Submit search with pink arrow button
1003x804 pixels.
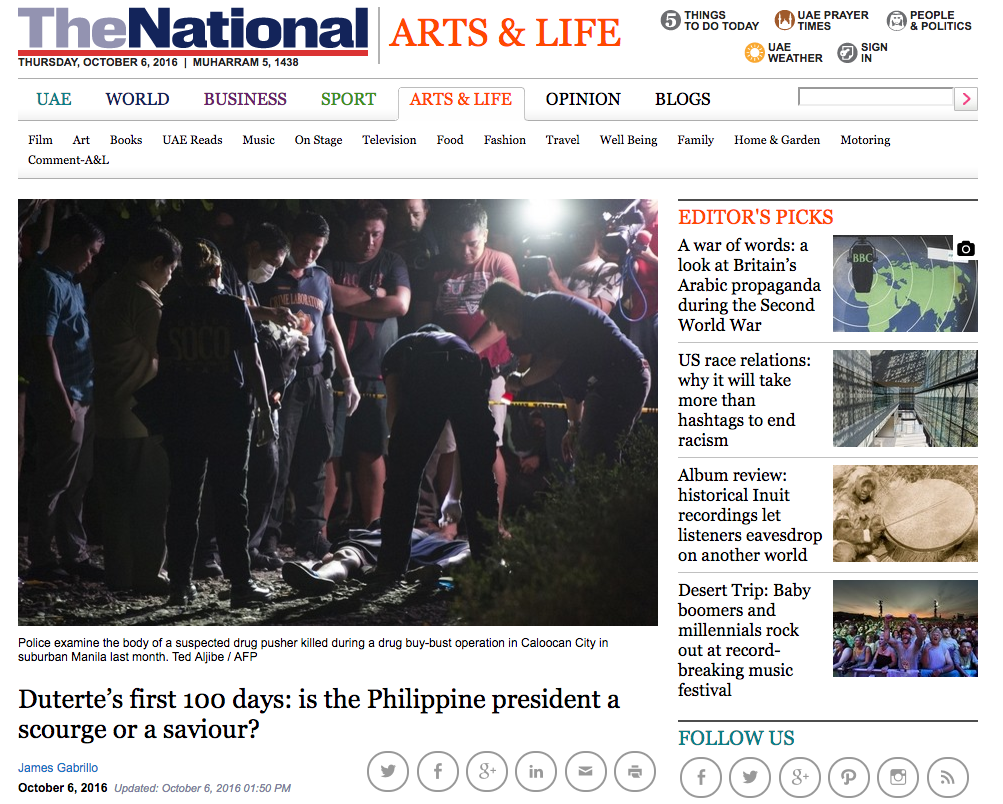pos(966,99)
